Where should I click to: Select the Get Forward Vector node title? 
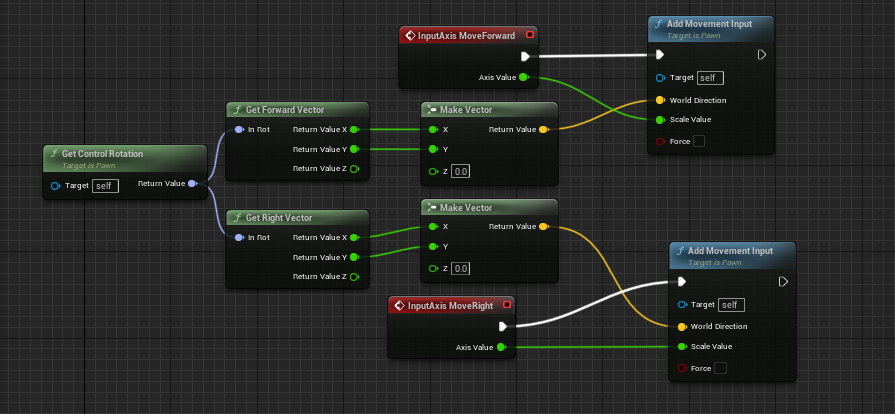(x=285, y=110)
